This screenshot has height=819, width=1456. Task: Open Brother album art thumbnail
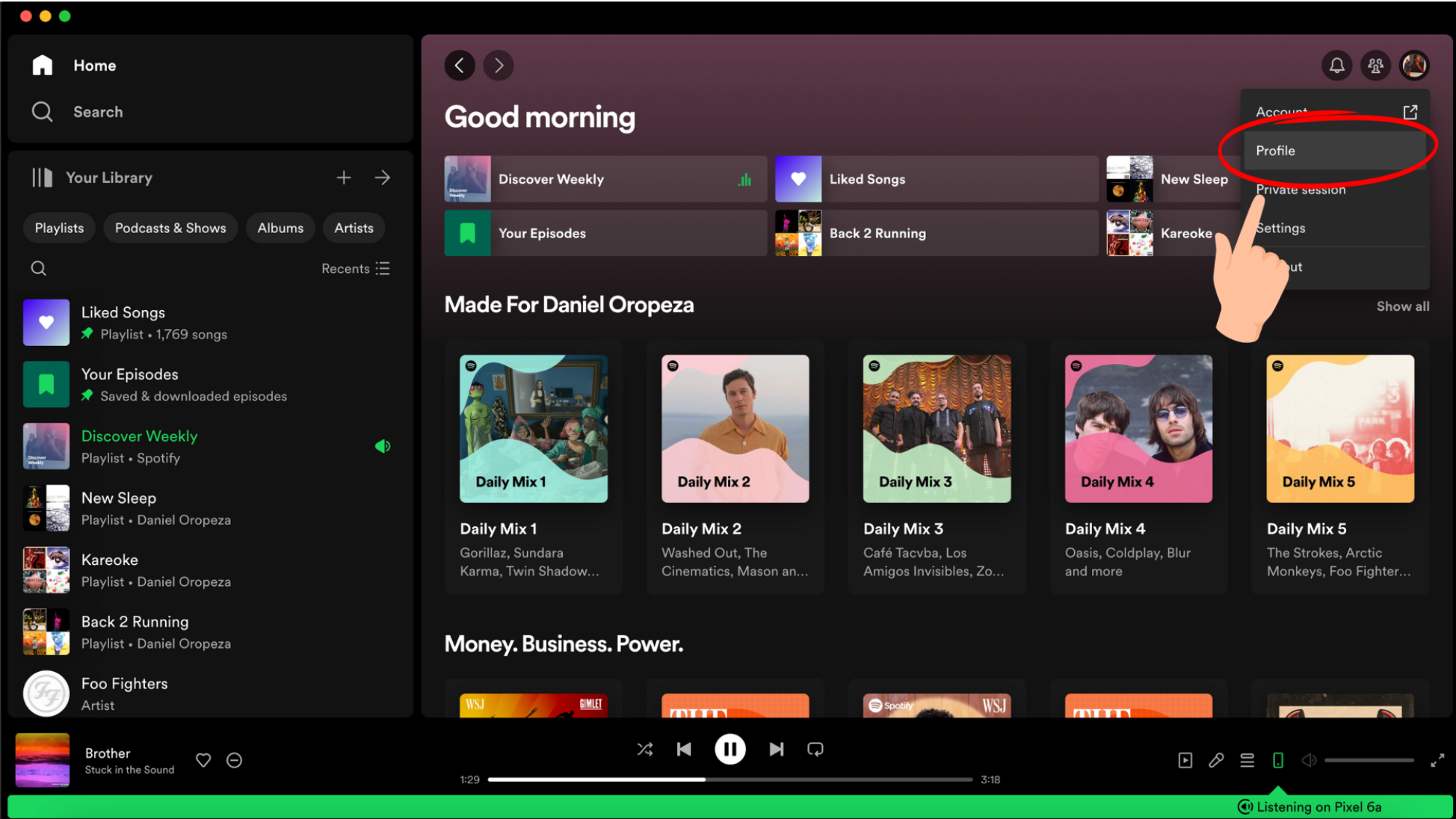[43, 760]
